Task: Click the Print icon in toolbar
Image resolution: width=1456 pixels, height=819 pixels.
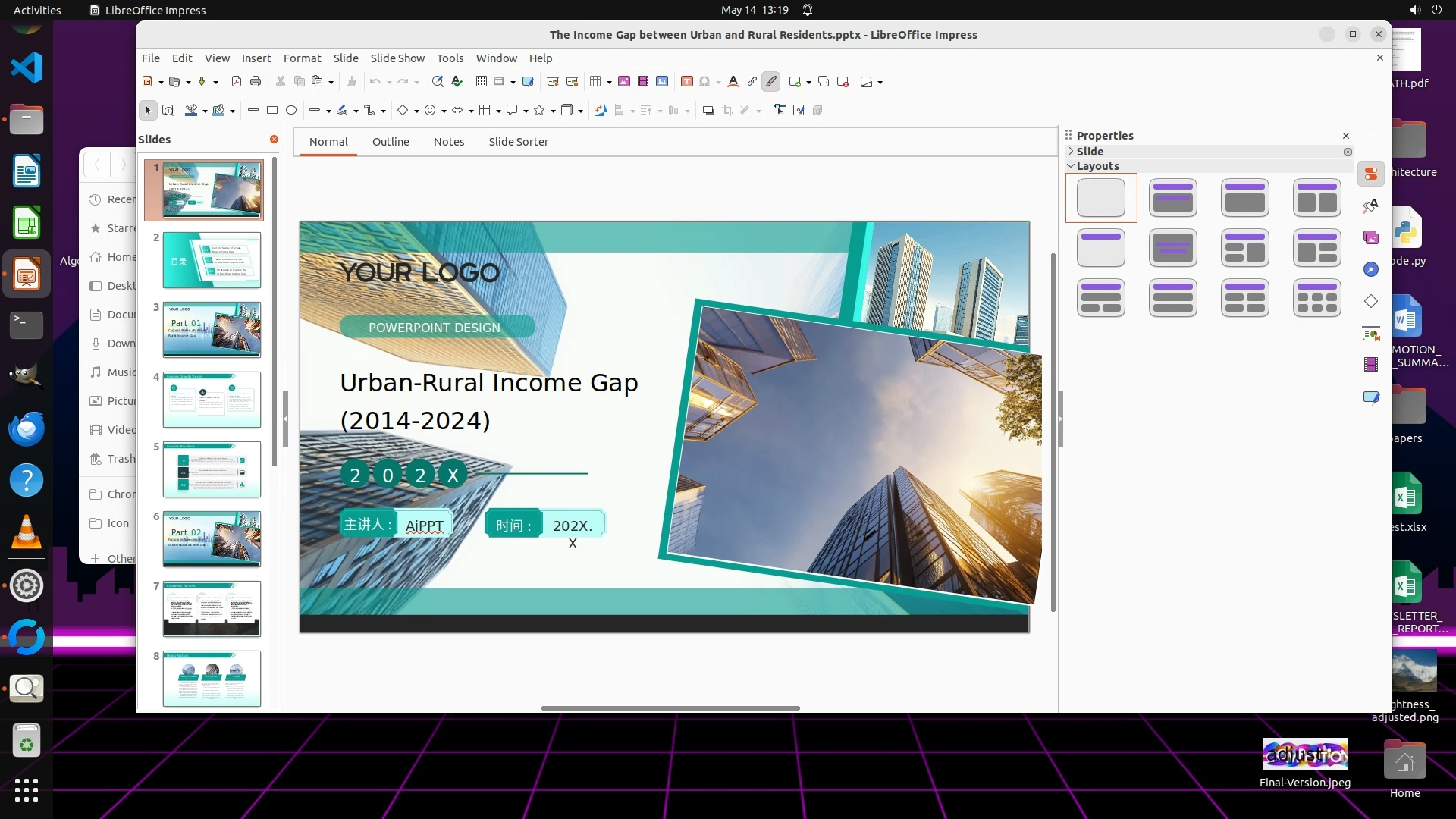Action: [x=256, y=82]
